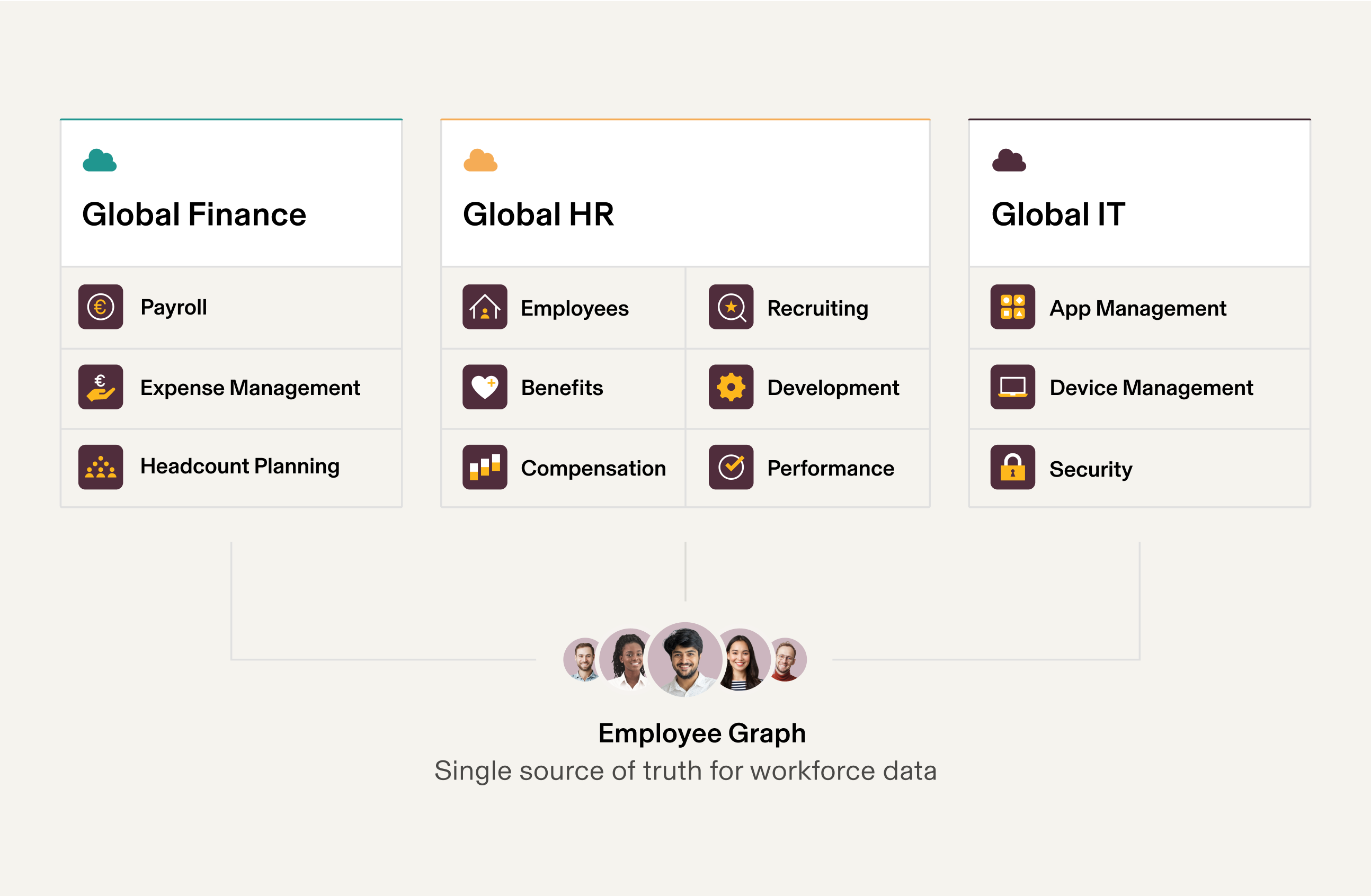Click the Security padlock icon
1371x896 pixels.
pos(1012,467)
